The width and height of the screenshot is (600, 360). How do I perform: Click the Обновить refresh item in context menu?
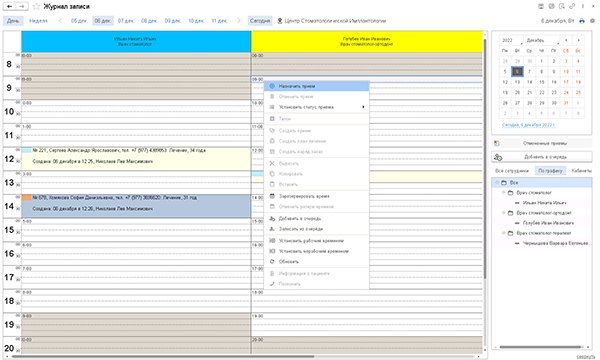[x=289, y=262]
